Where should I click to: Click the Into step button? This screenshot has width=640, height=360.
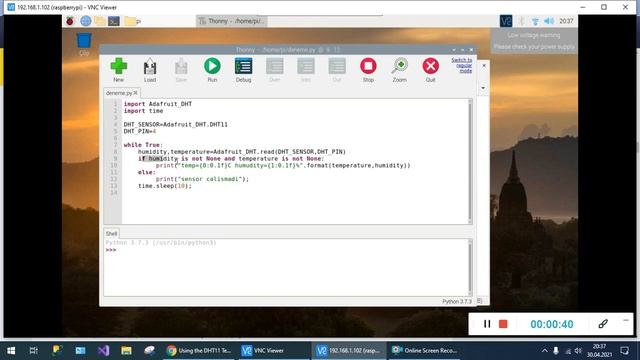[306, 70]
